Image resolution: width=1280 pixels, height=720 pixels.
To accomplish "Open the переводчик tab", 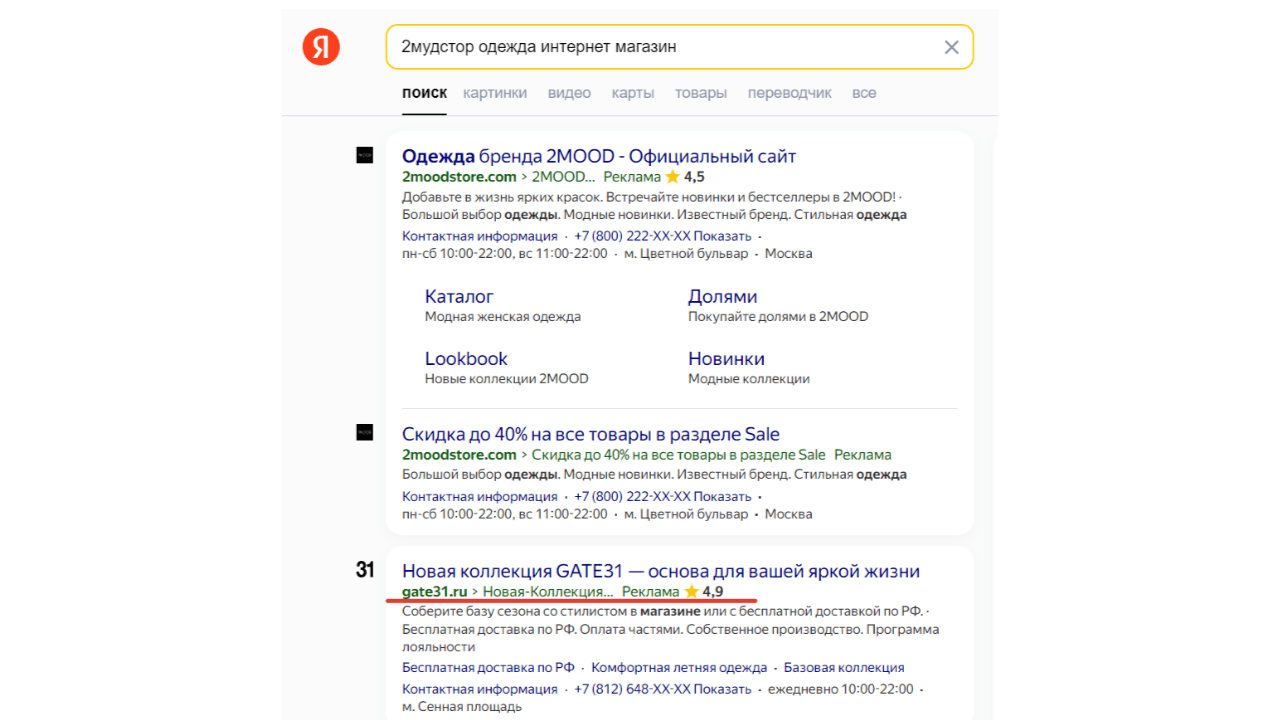I will click(x=789, y=93).
